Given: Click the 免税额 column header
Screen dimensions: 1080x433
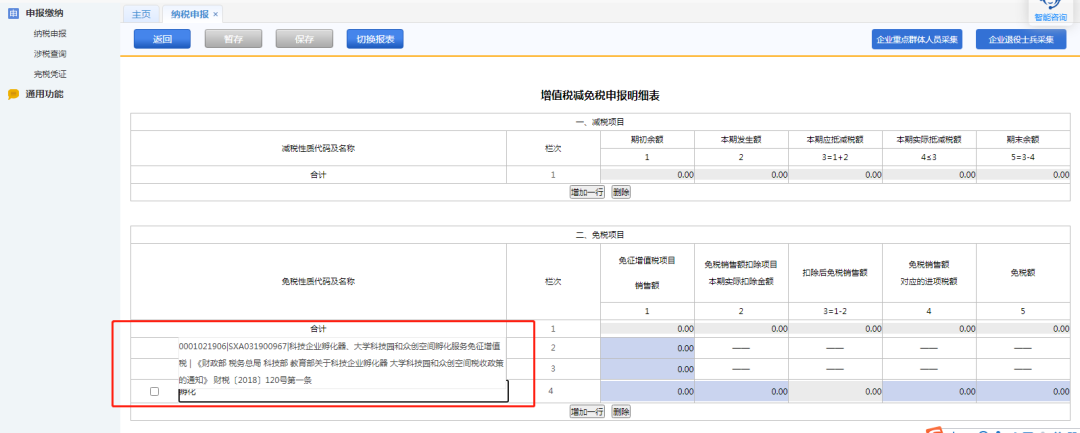Looking at the screenshot, I should pos(1023,272).
